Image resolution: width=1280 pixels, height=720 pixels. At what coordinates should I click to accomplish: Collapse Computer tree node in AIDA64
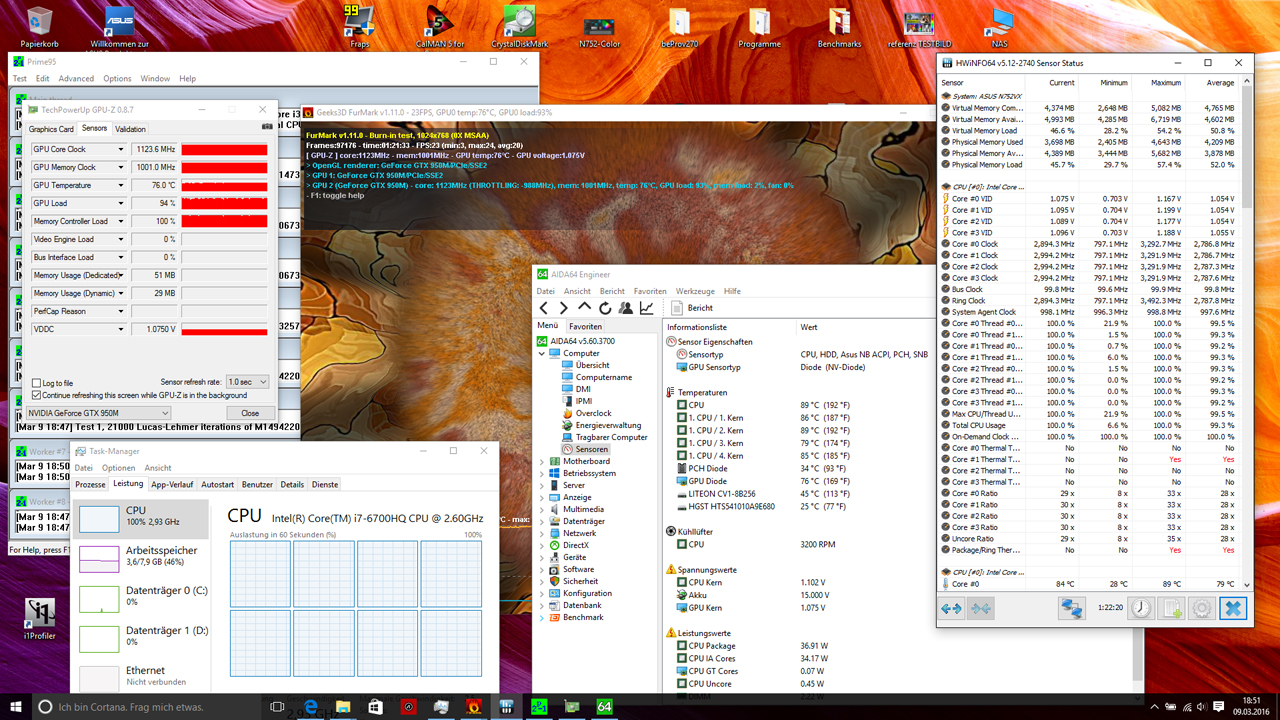click(543, 353)
